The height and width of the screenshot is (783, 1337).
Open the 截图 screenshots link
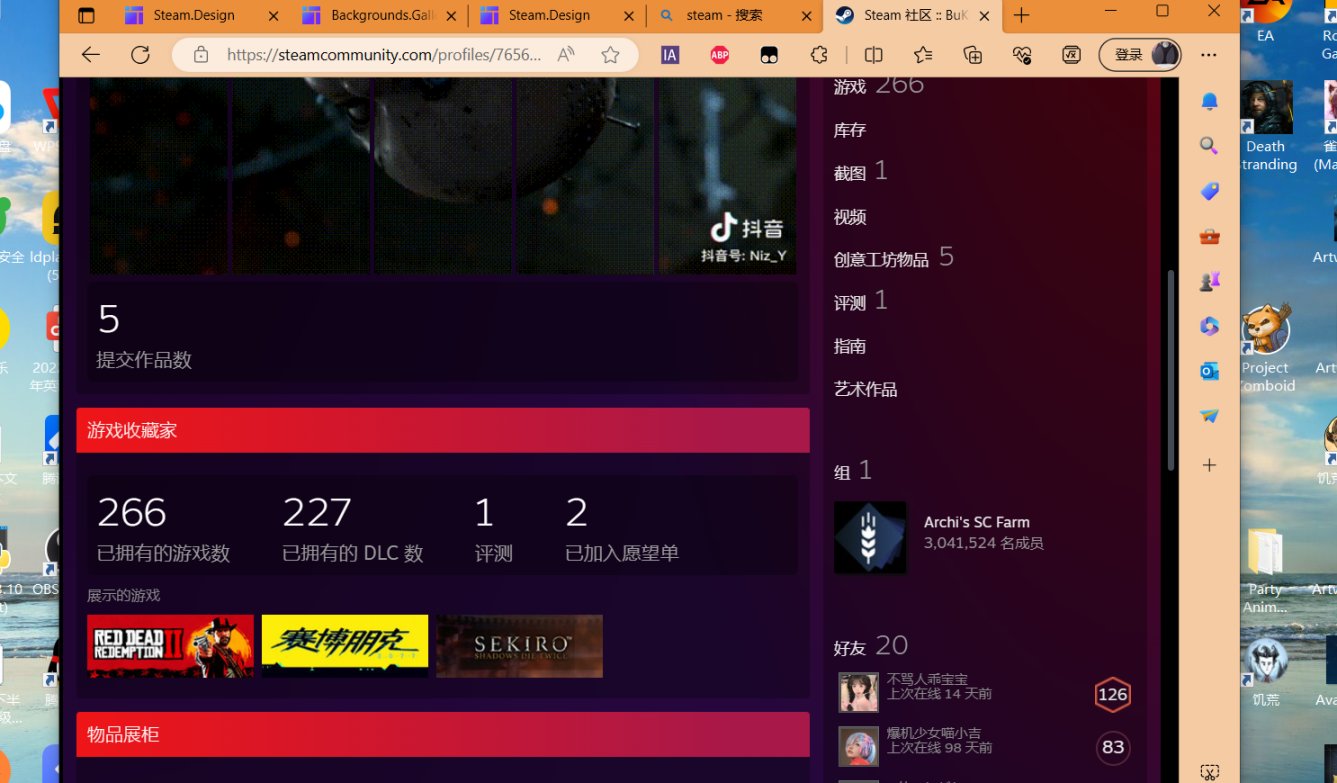(850, 173)
